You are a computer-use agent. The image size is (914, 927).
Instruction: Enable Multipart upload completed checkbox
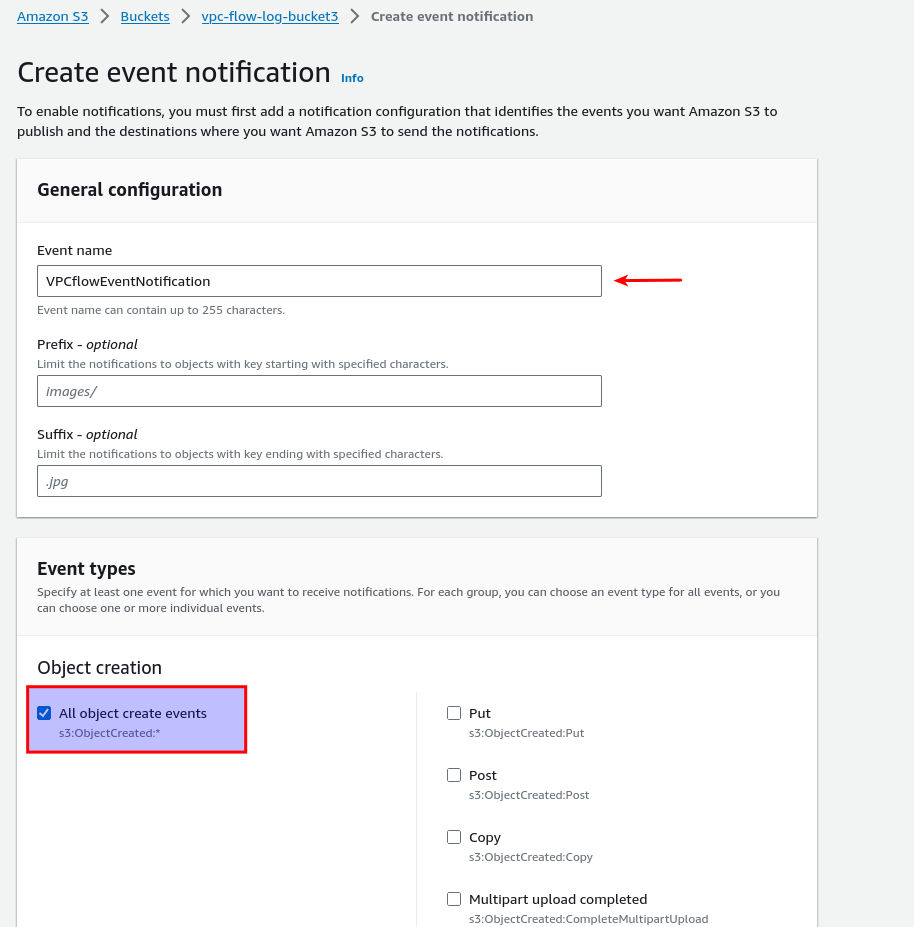(x=454, y=899)
